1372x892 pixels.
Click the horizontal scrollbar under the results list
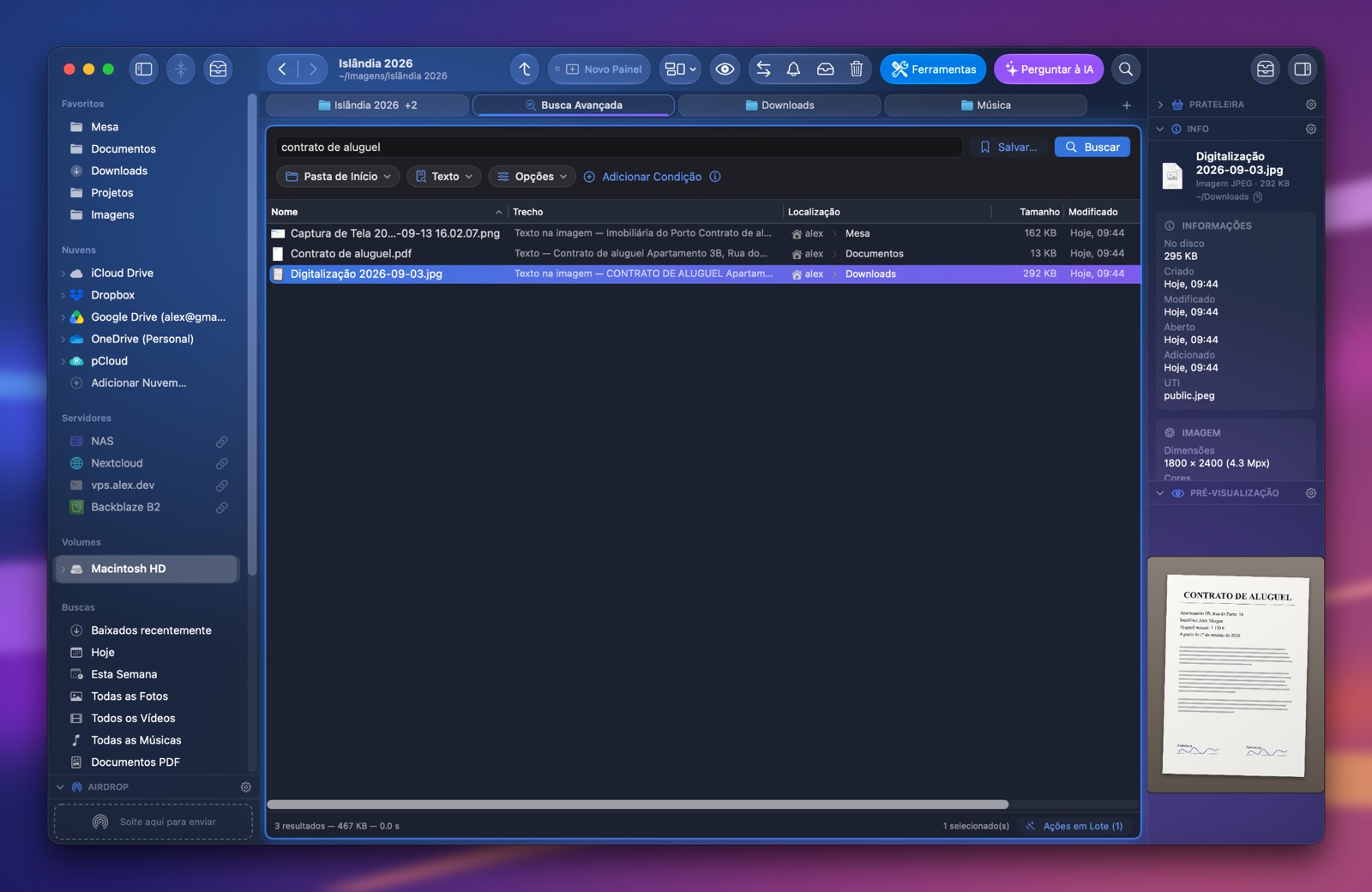tap(638, 805)
